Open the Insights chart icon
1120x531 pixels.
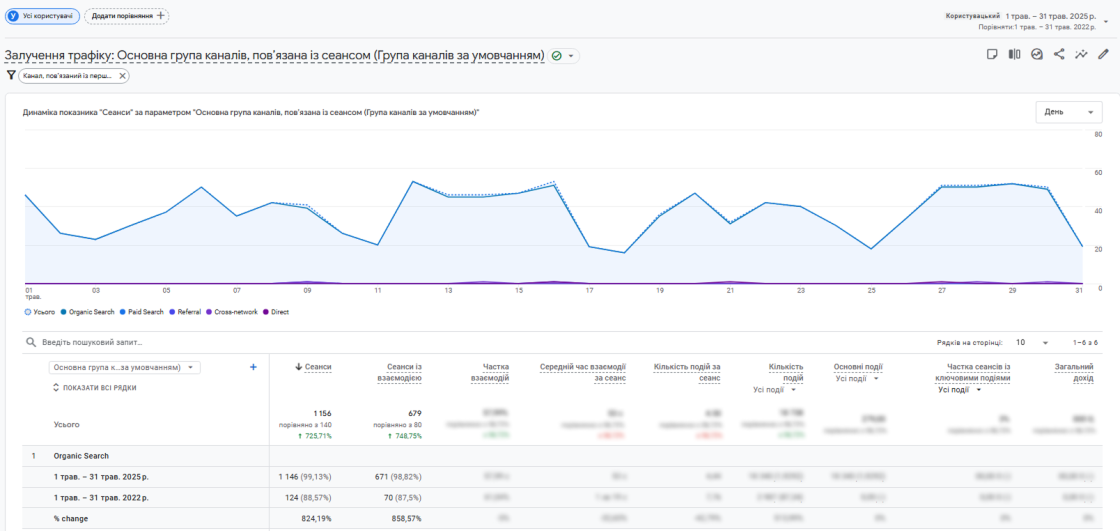click(1037, 54)
